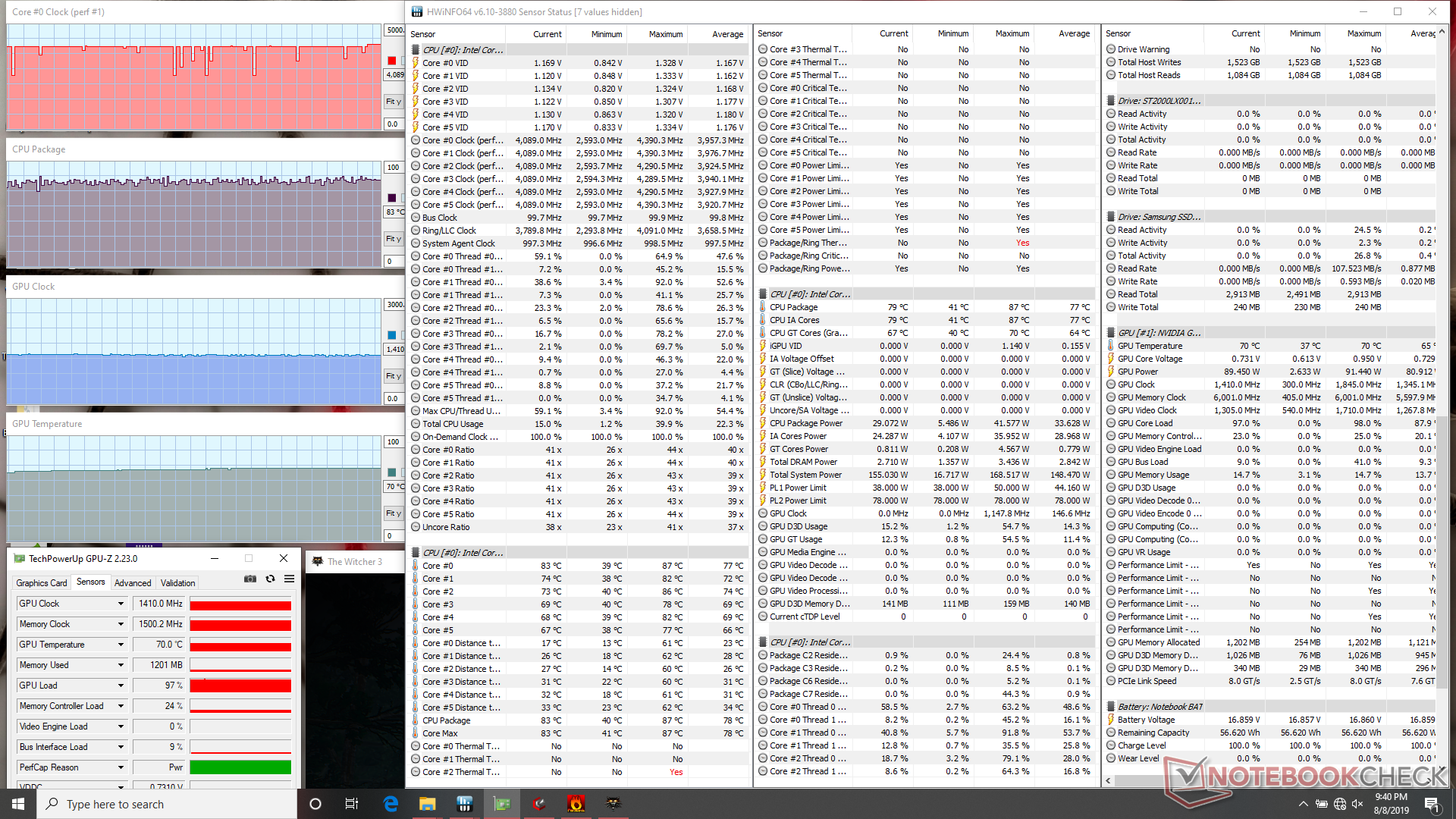Switch to The Witcher 3 taskbar icon
Viewport: 1456px width, 819px height.
tap(613, 804)
